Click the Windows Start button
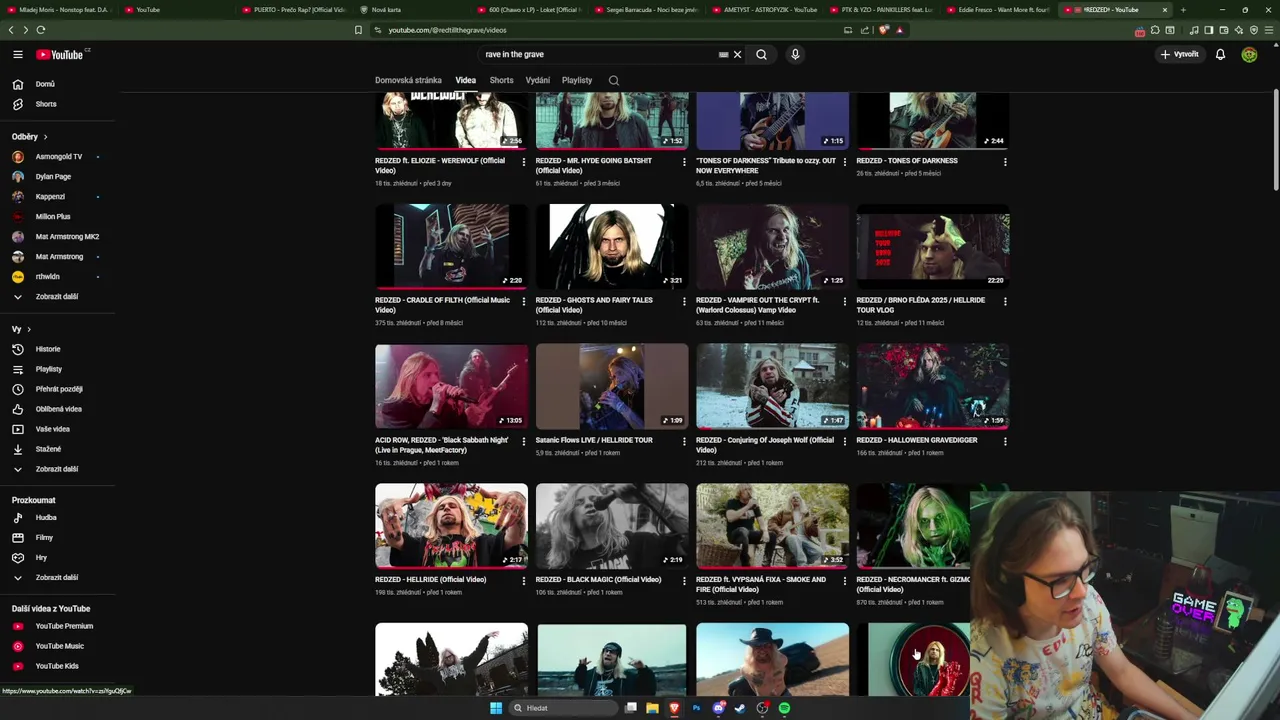The image size is (1280, 720). [x=495, y=708]
